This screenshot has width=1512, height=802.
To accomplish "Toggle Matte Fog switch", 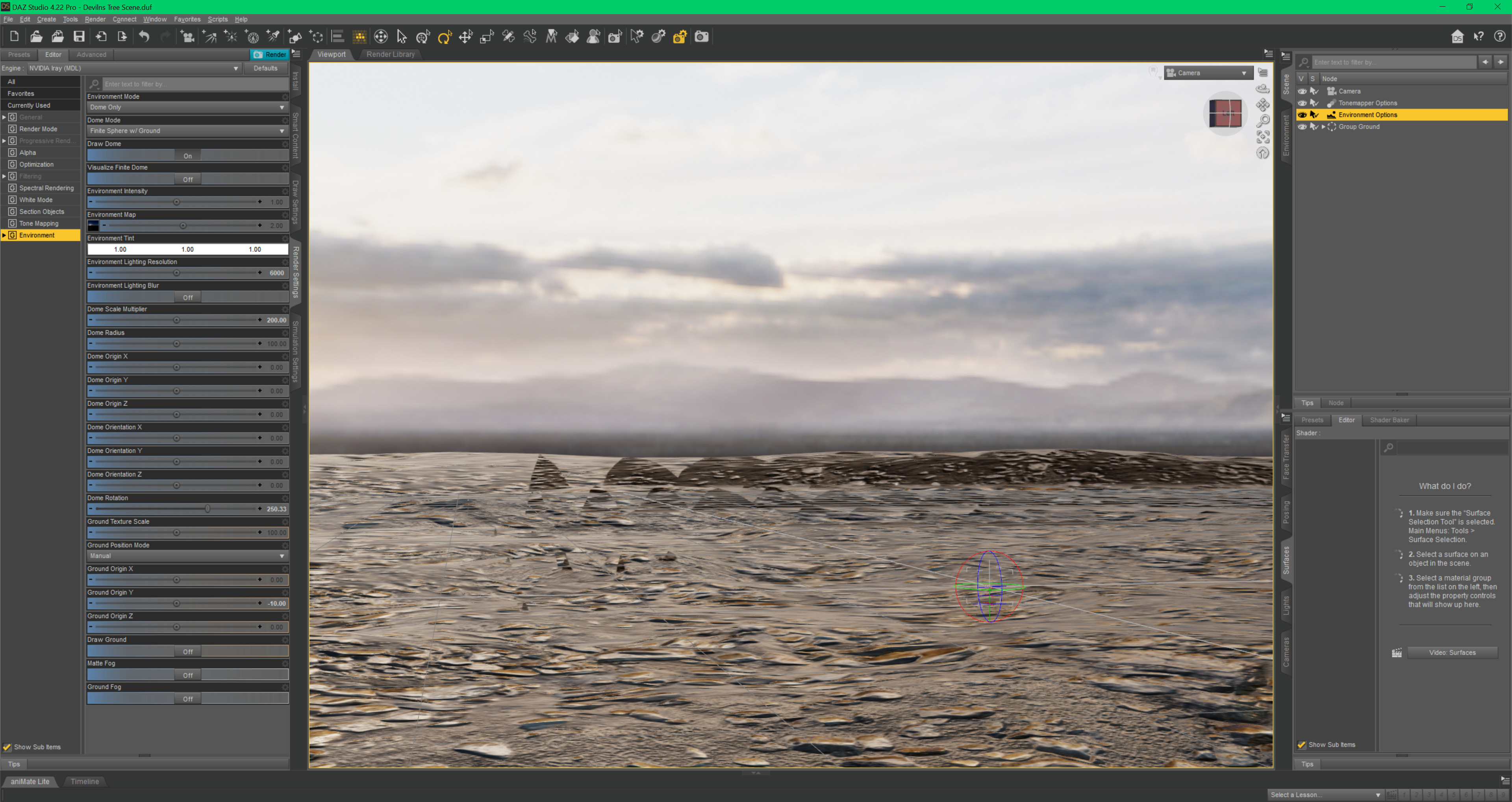I will click(x=187, y=674).
